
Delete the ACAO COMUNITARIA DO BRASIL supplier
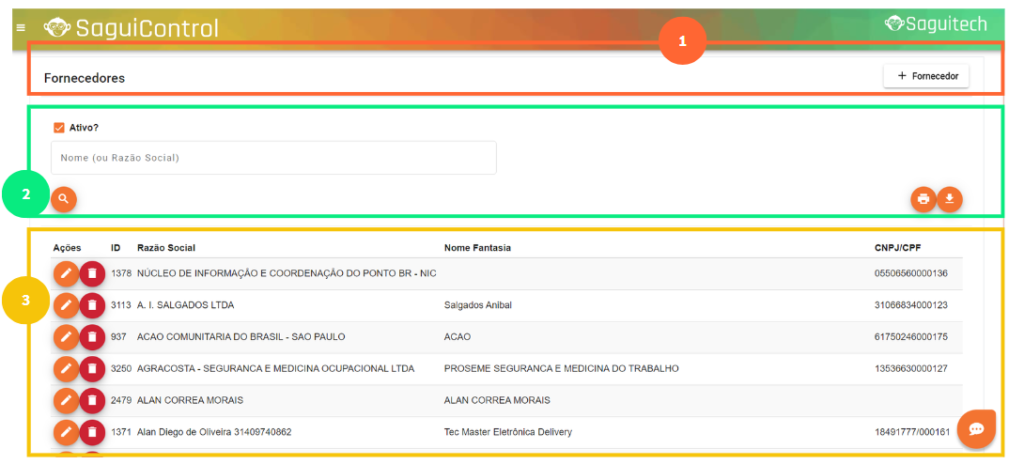[x=92, y=337]
